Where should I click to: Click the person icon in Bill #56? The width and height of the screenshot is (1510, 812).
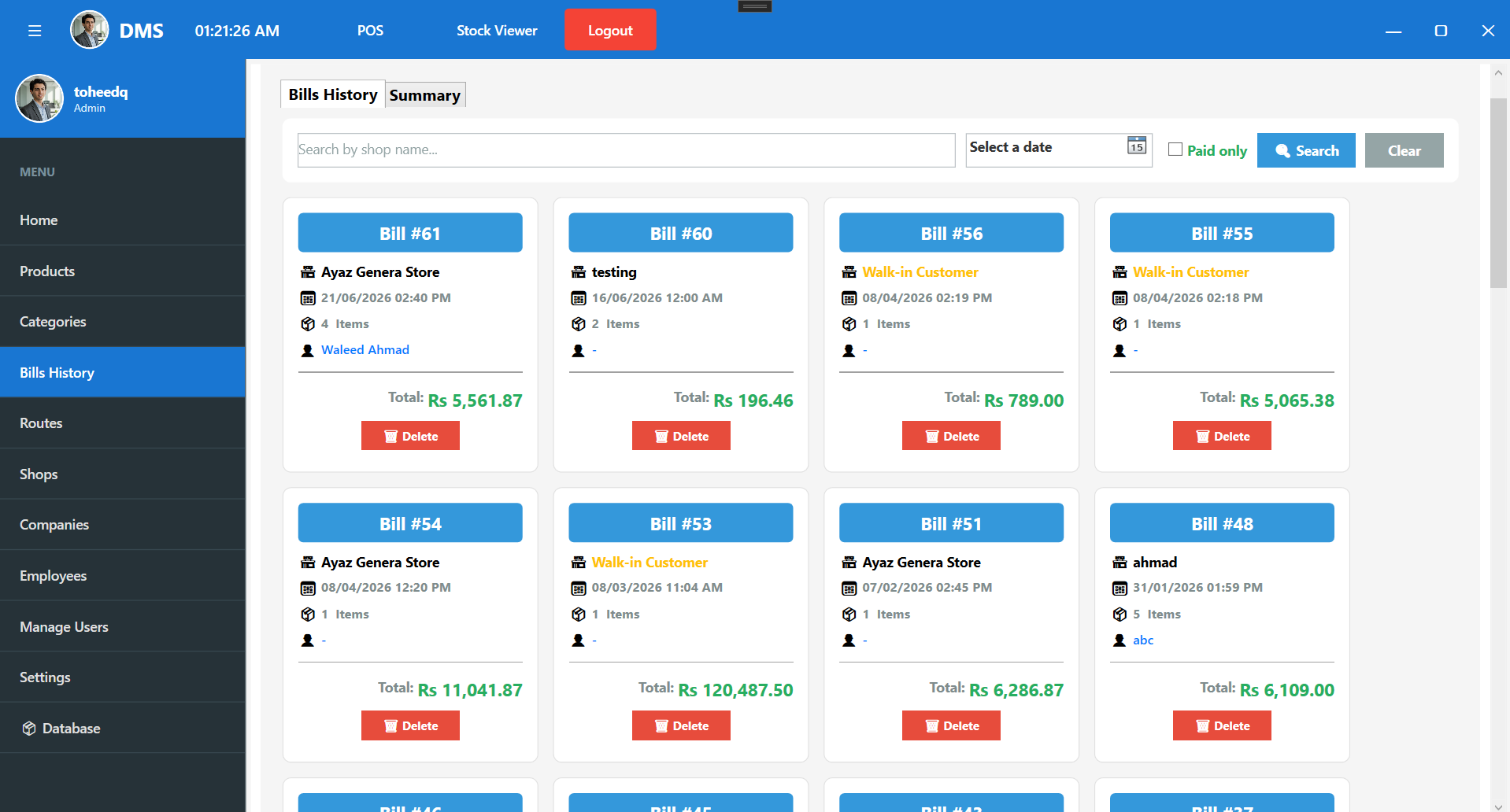point(849,350)
